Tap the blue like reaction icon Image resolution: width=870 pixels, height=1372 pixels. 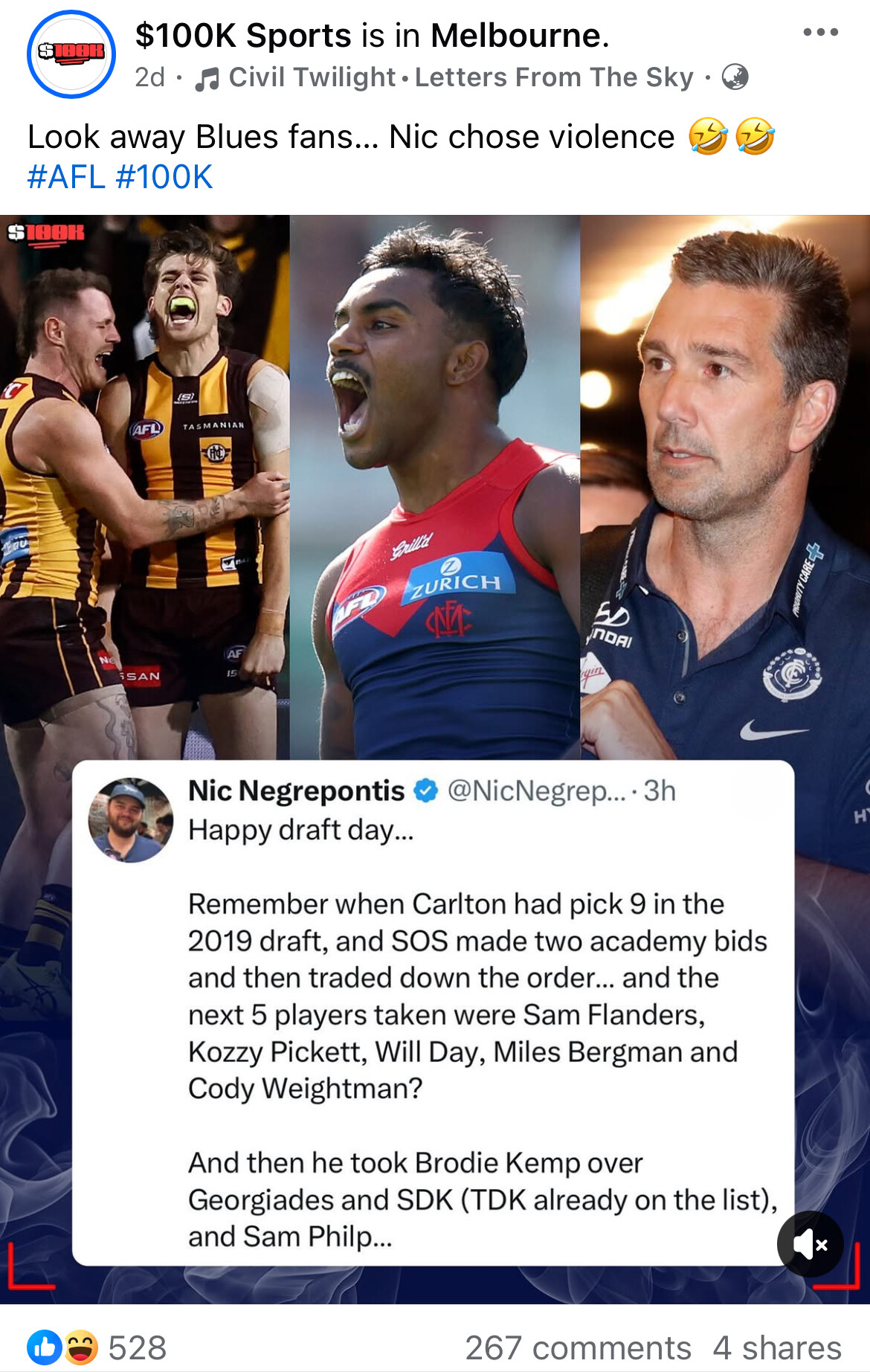coord(45,1347)
